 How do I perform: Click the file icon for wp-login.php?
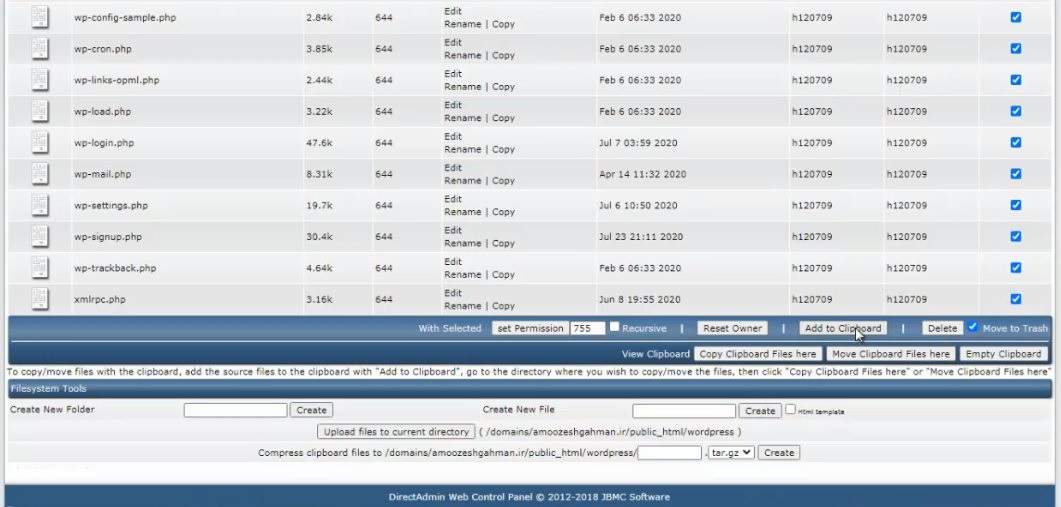pos(40,143)
